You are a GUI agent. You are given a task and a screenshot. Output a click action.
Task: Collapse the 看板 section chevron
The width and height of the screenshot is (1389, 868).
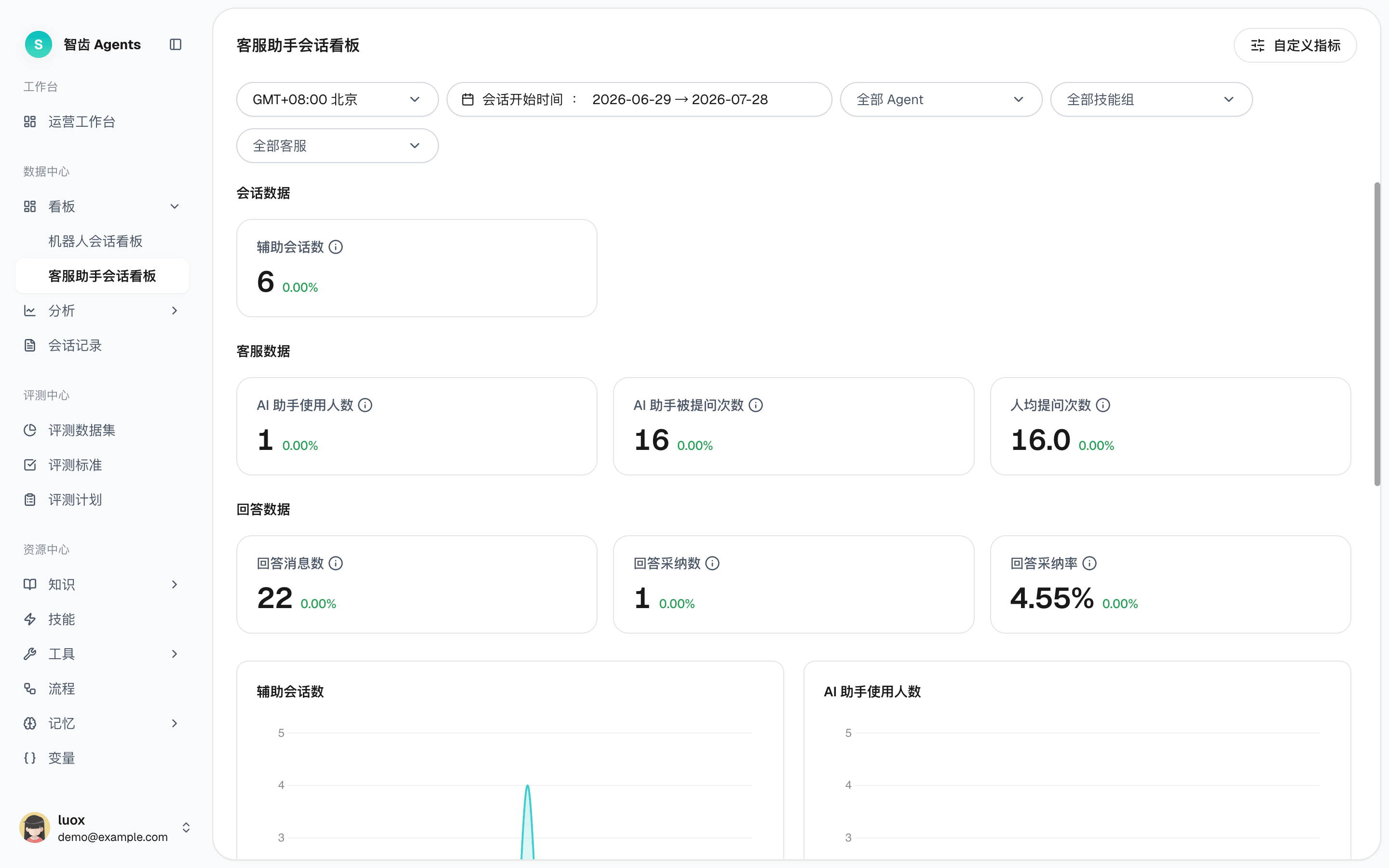tap(175, 207)
